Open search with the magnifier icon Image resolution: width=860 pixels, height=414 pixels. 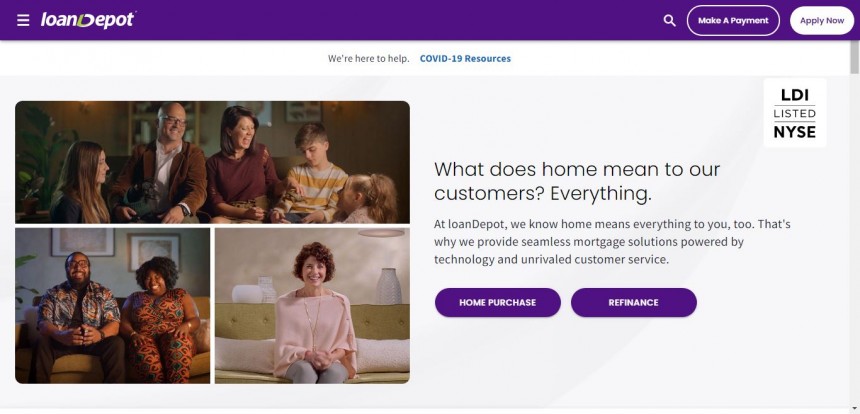click(669, 21)
